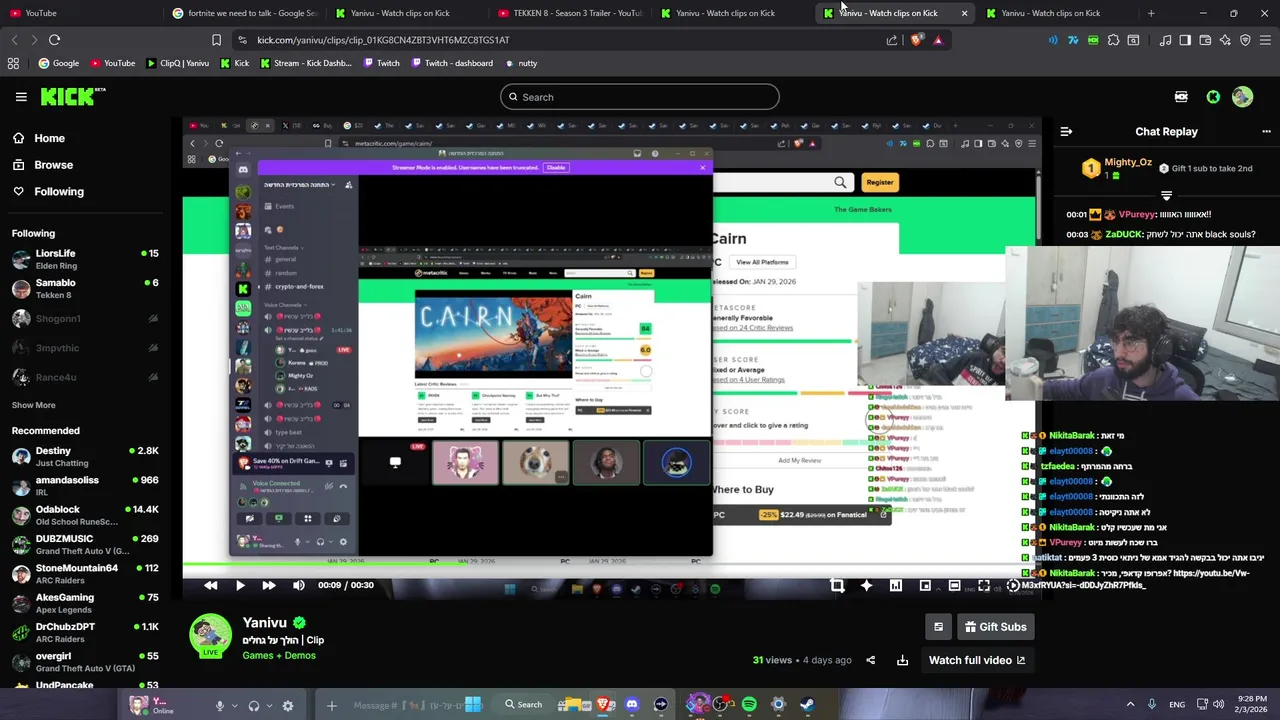The image size is (1280, 720).
Task: Click the icon button beside Gift Subs
Action: point(938,627)
